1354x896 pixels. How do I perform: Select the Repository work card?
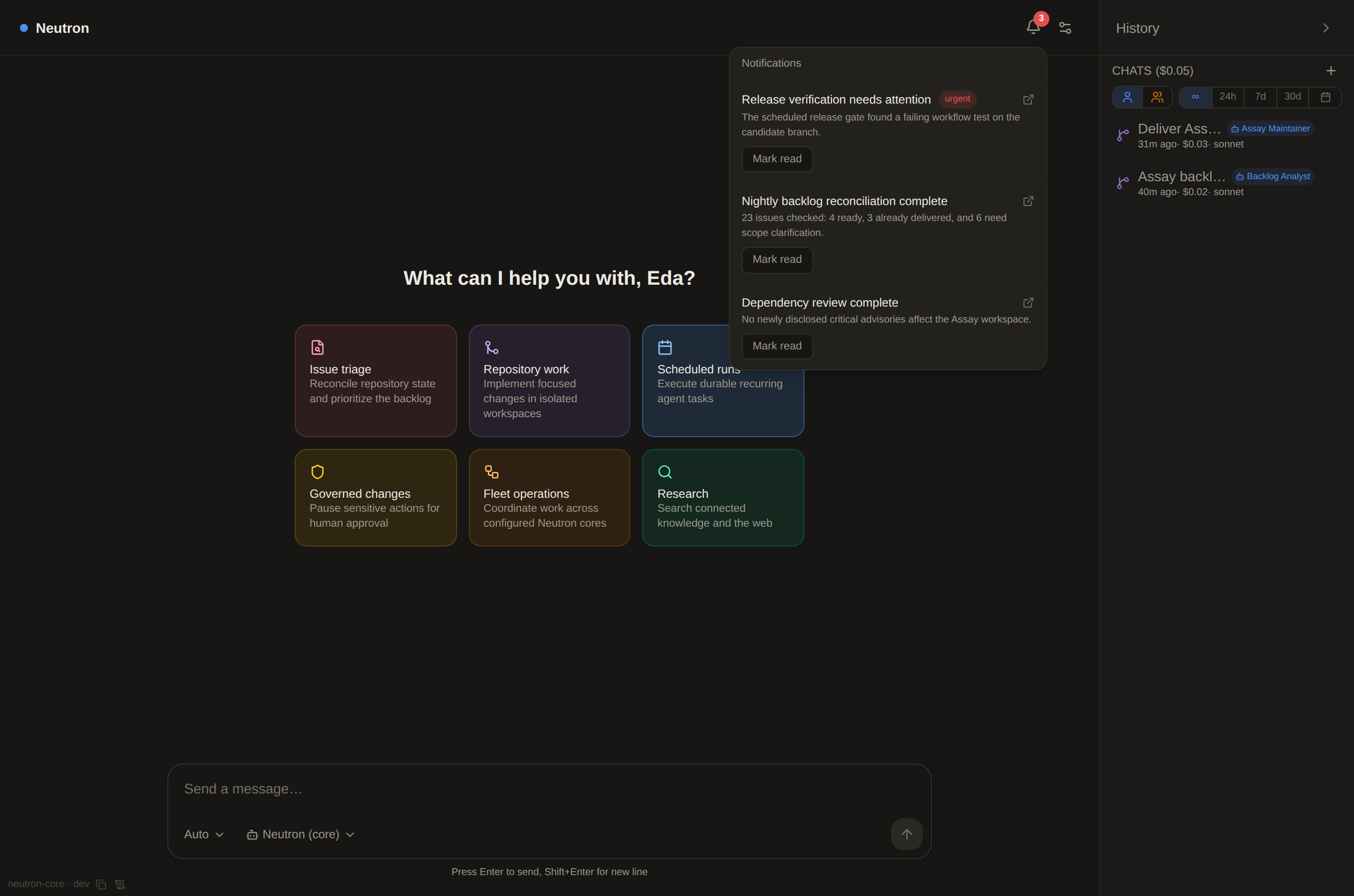pos(549,381)
